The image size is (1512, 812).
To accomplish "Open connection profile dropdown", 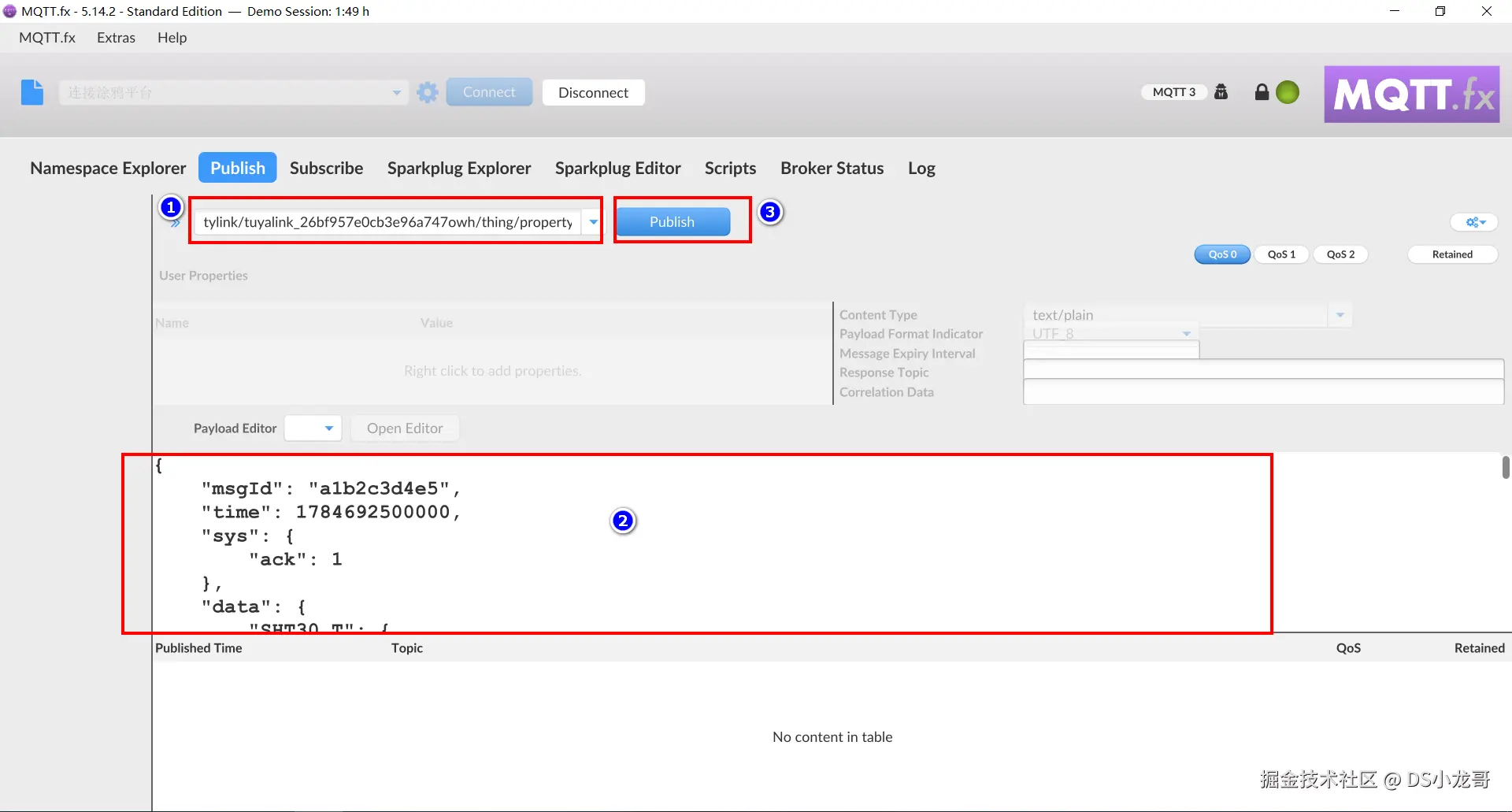I will pyautogui.click(x=396, y=93).
